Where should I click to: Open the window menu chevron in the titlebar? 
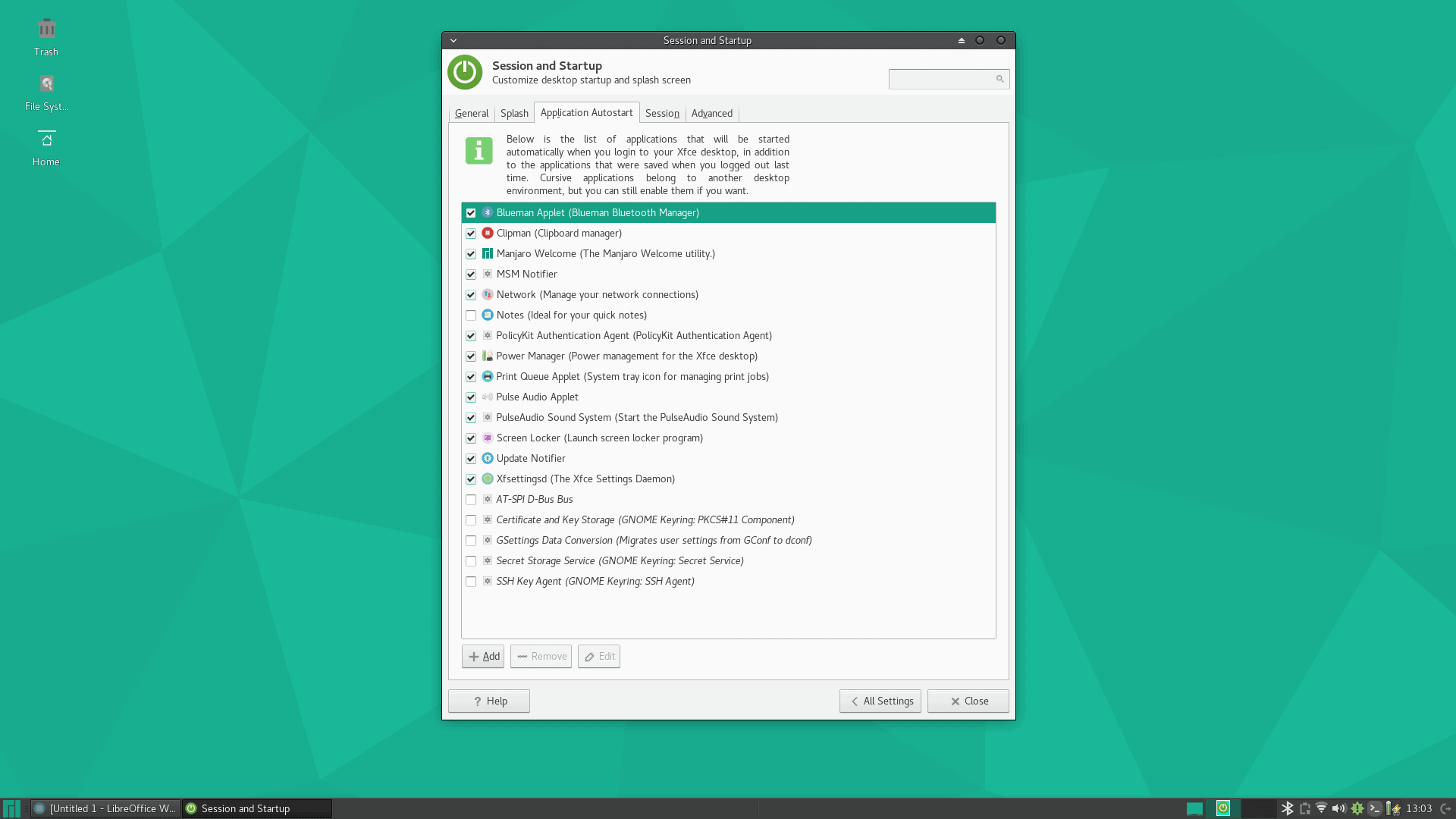click(x=453, y=40)
